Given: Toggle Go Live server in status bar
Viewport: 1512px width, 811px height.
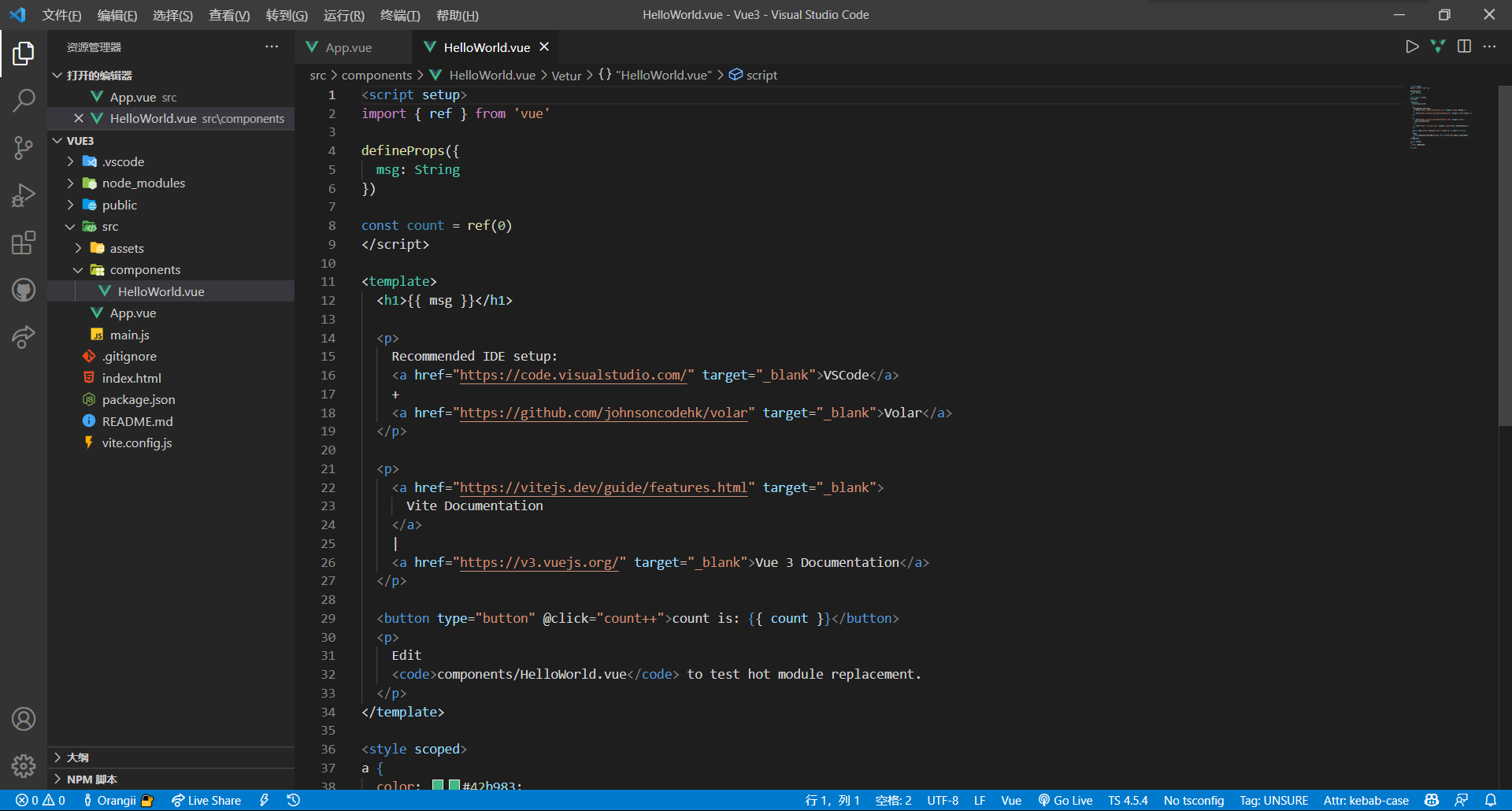Looking at the screenshot, I should (1065, 800).
